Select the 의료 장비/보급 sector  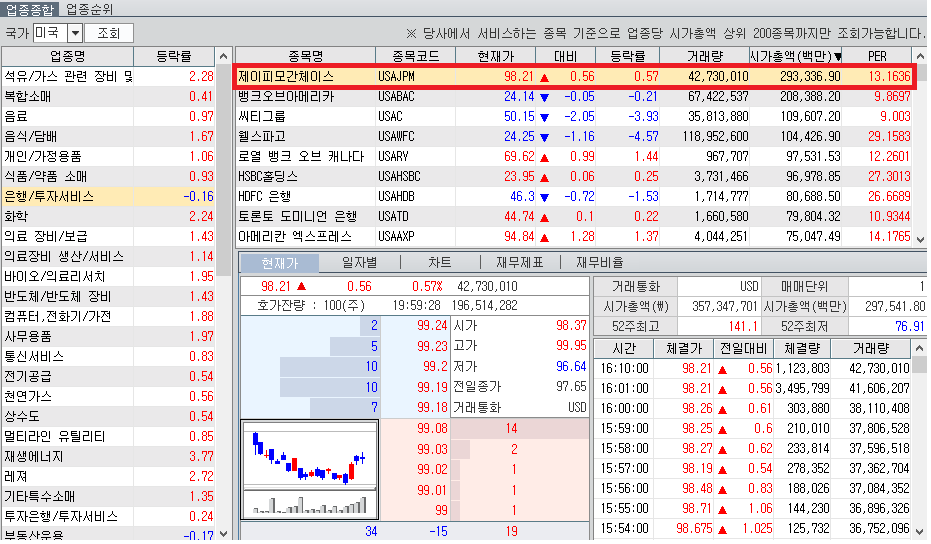tap(109, 236)
